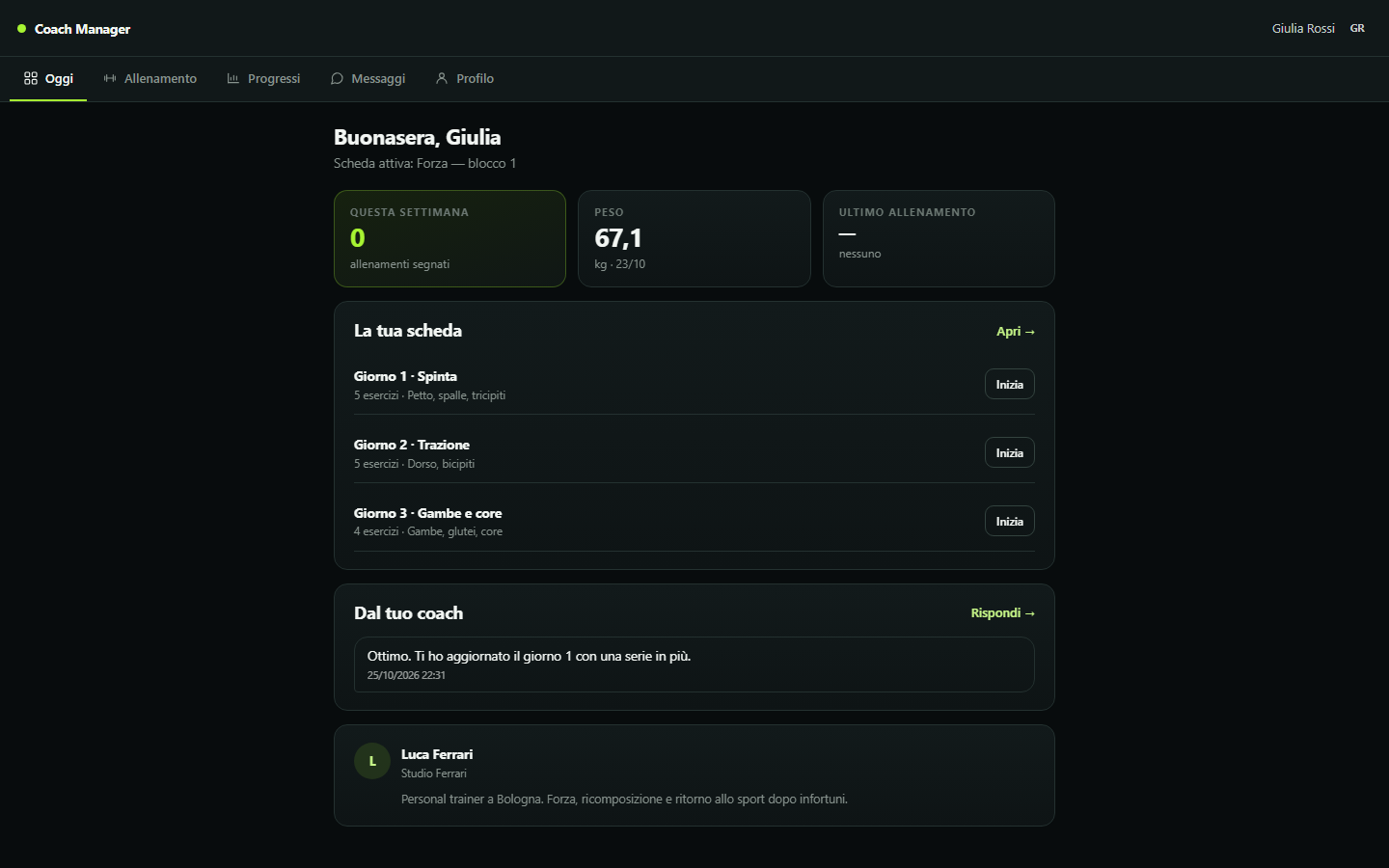Viewport: 1389px width, 868px height.
Task: Click the Giulia Rossi username in header
Action: pos(1303,28)
